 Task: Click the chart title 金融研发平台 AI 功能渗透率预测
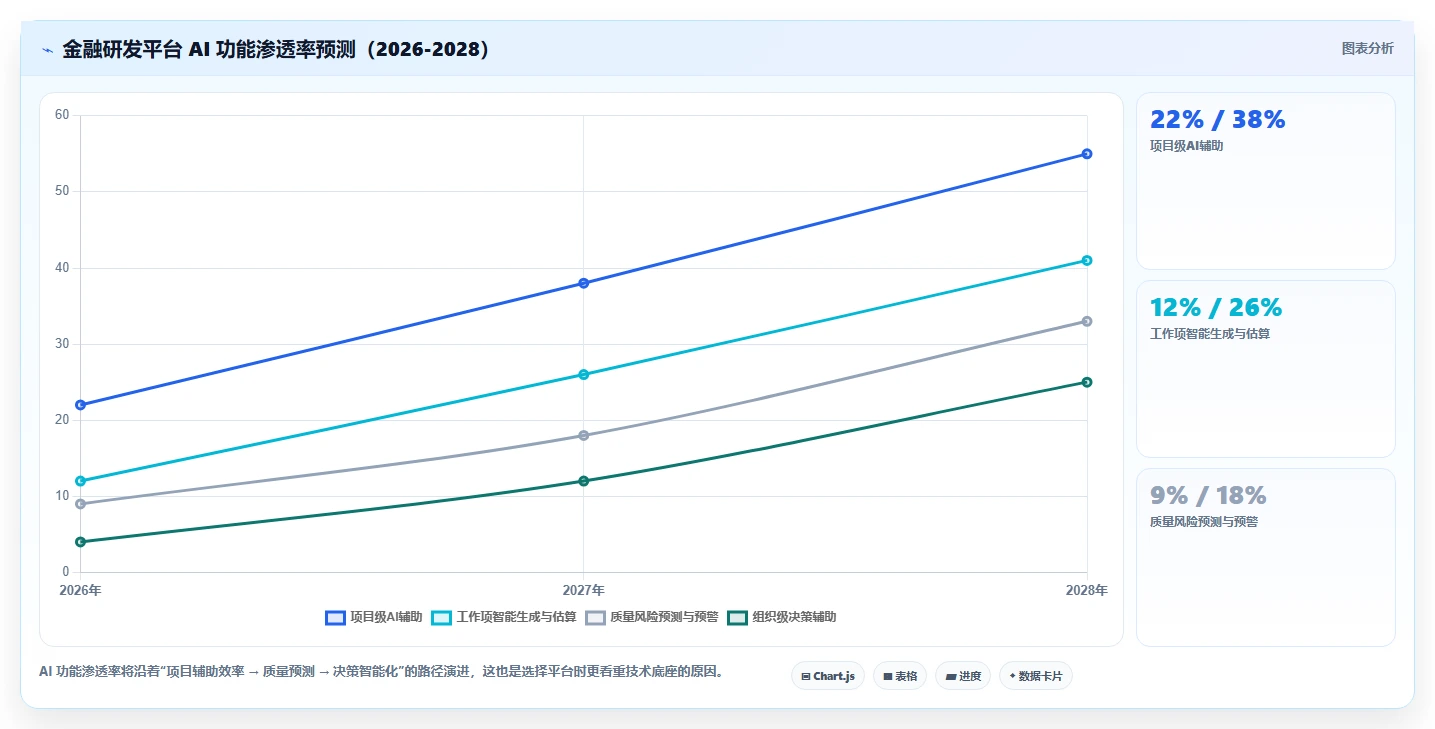pos(276,49)
